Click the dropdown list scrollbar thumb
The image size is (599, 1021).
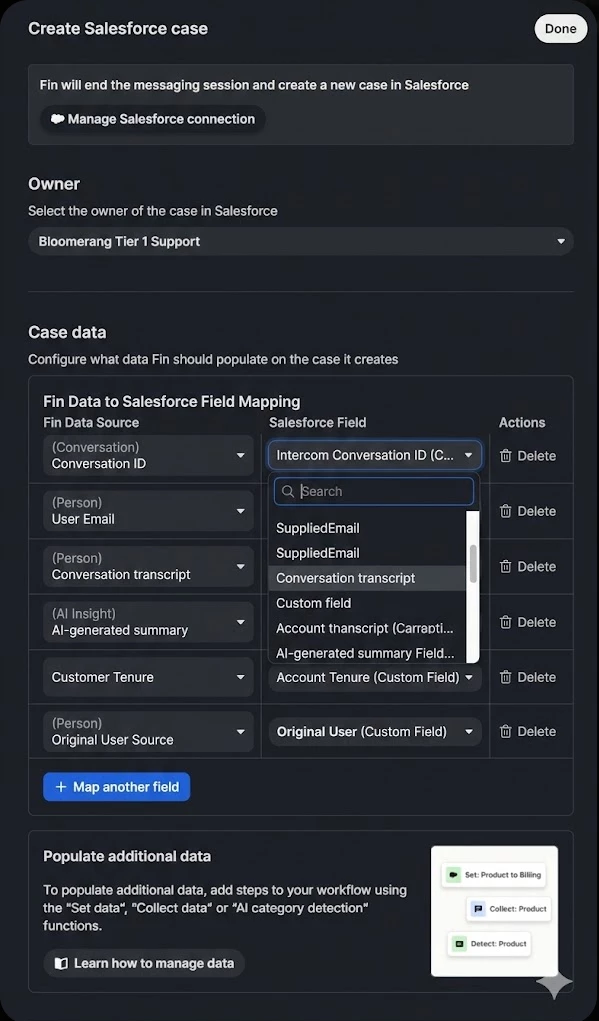(473, 563)
